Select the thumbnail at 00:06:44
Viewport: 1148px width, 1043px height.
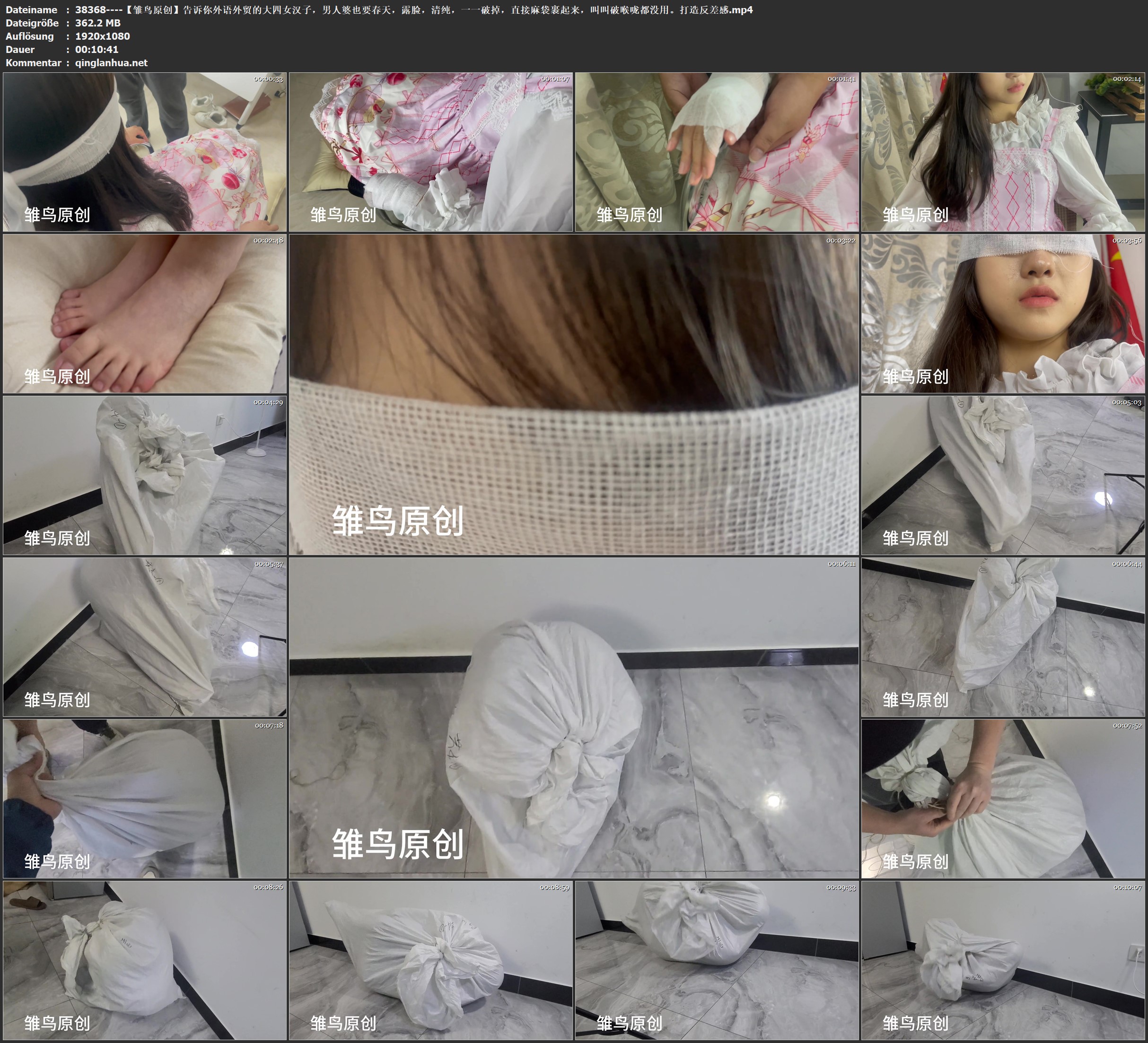1002,636
